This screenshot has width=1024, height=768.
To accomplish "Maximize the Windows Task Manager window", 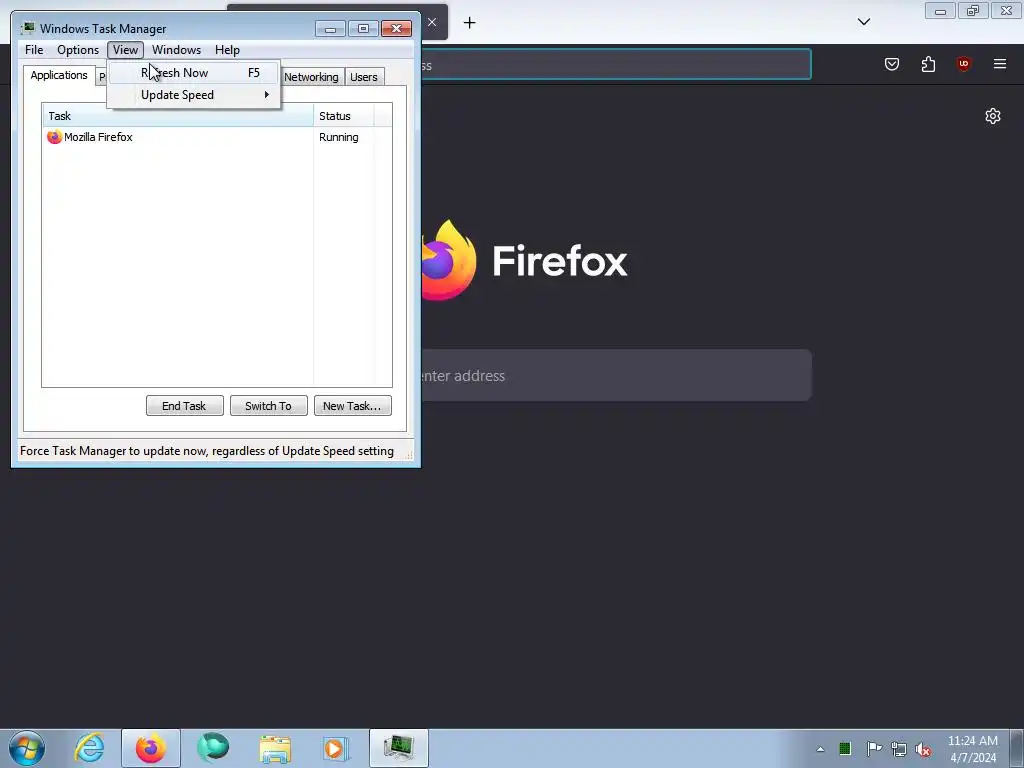I will coord(363,28).
